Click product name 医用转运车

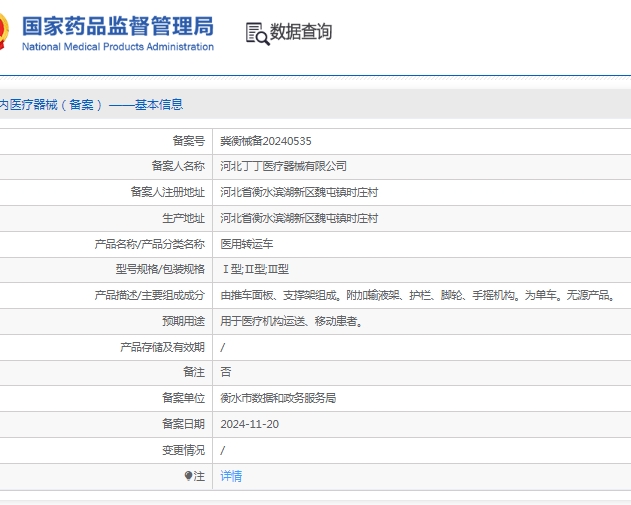[247, 244]
